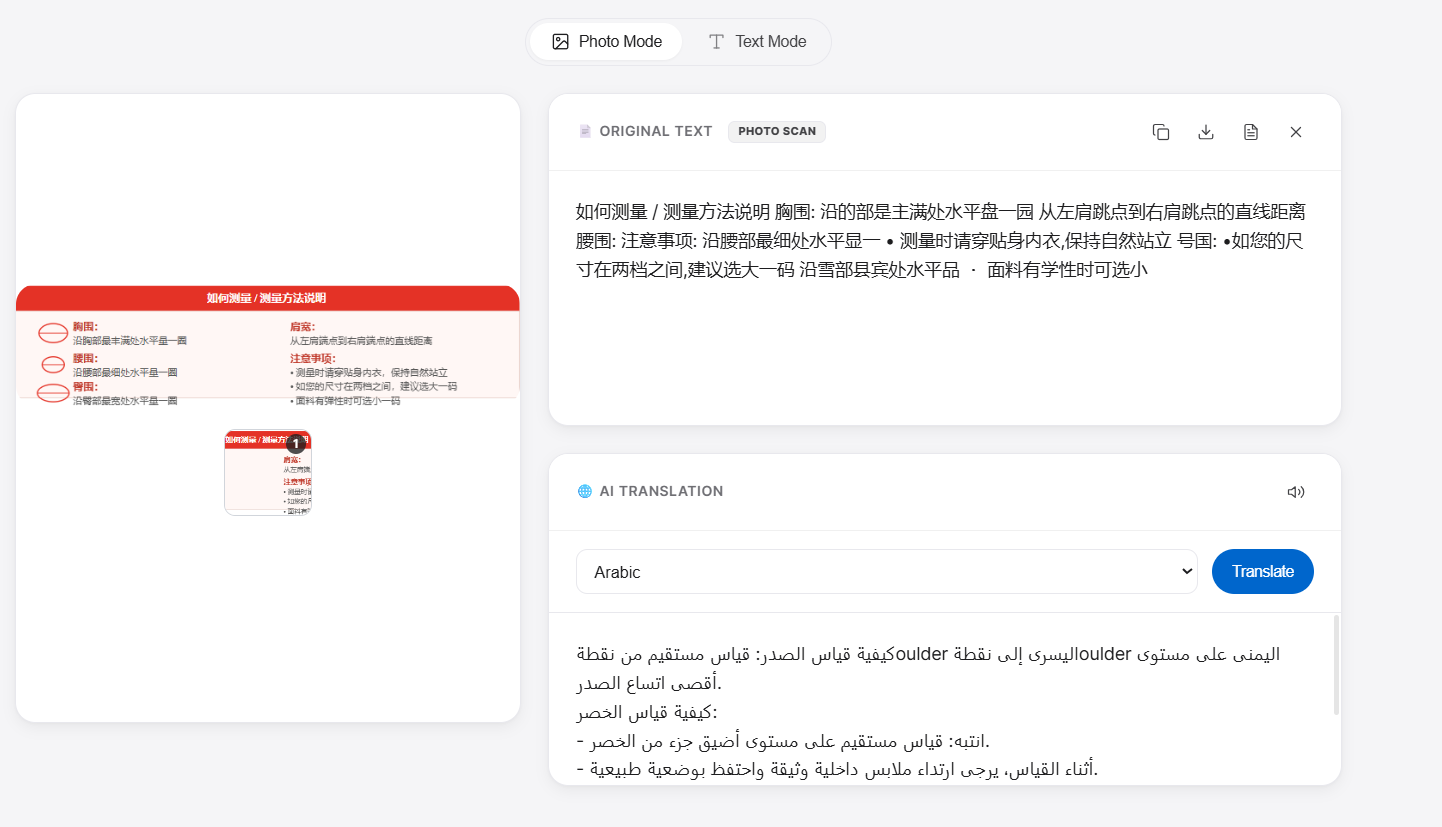This screenshot has width=1442, height=827.
Task: Click the document icon beside Original Text
Action: tap(585, 131)
